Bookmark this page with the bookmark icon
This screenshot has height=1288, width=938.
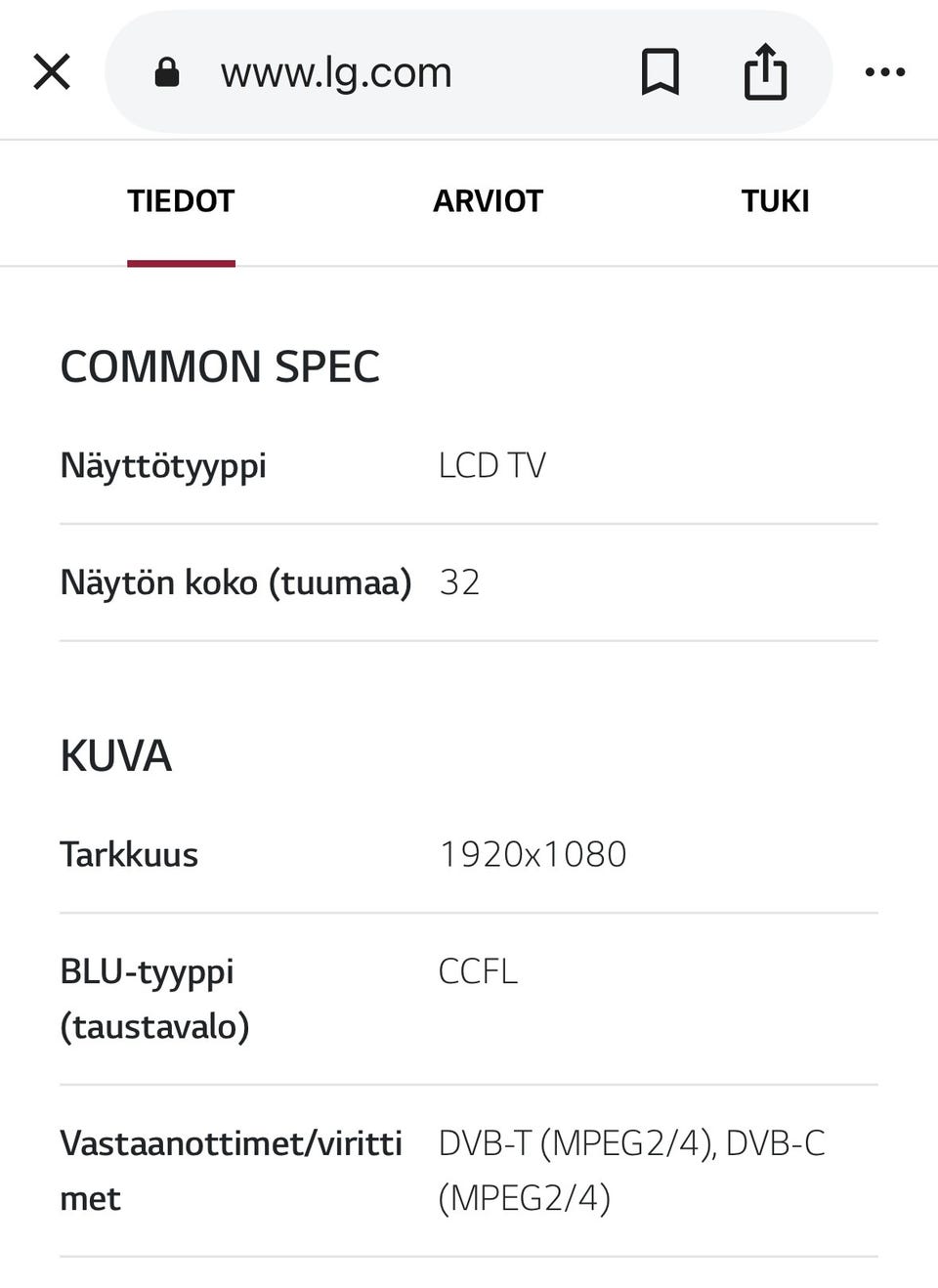coord(660,71)
